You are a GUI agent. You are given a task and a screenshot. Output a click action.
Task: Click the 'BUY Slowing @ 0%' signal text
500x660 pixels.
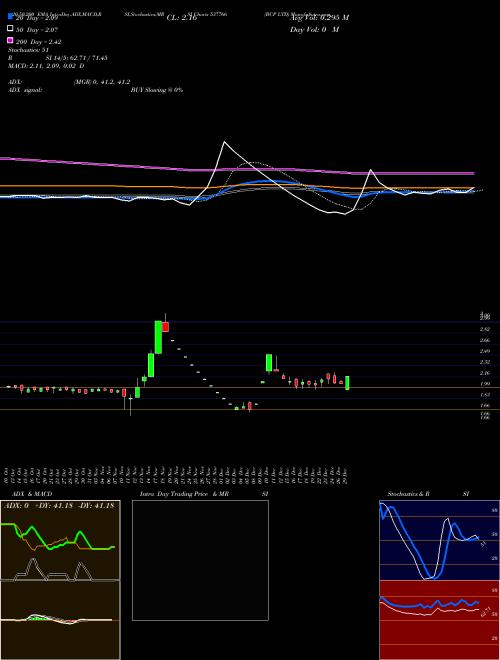(x=157, y=90)
